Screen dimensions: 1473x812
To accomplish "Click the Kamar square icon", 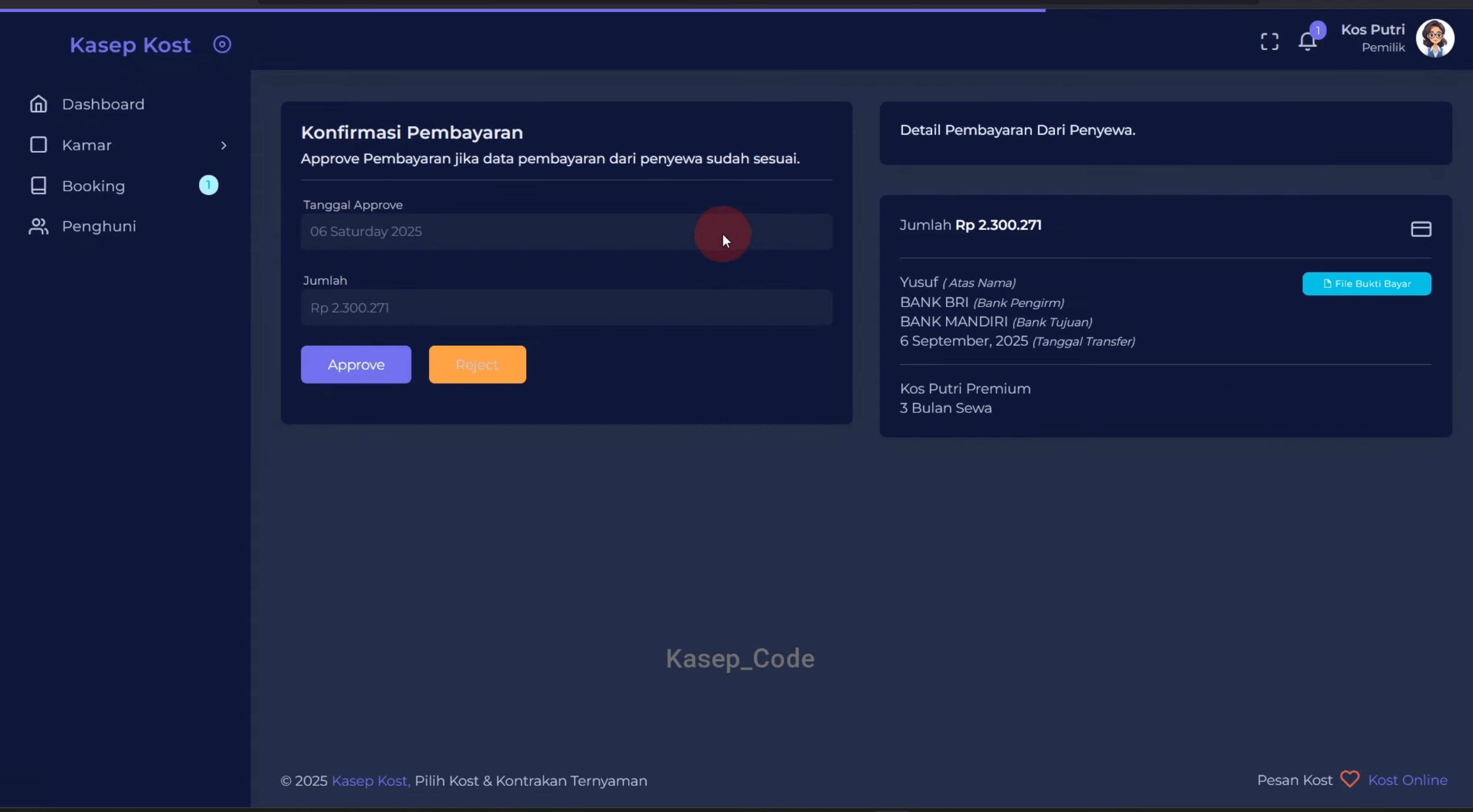I will pyautogui.click(x=39, y=145).
